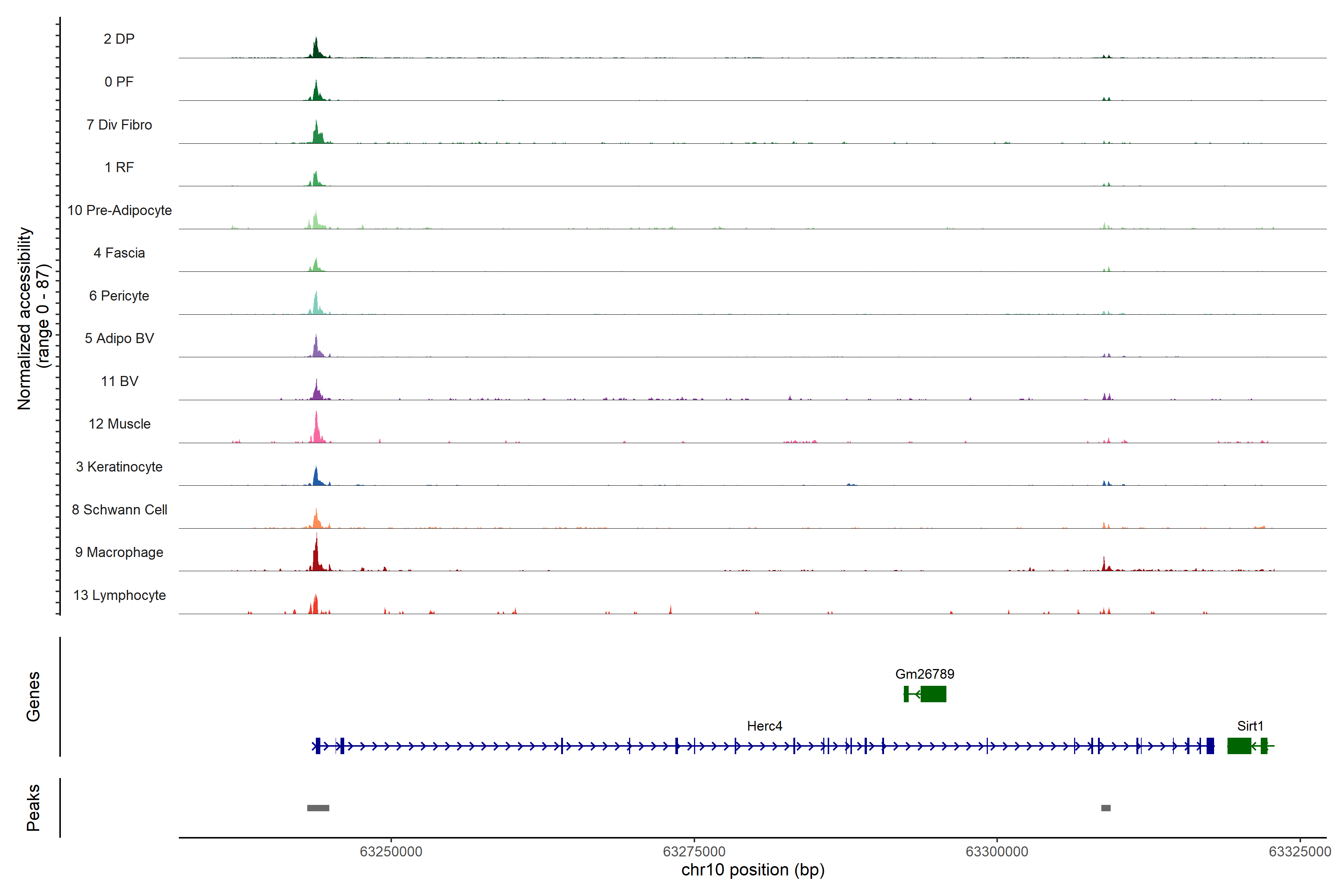Screen dimensions: 1344x896
Task: Click the Gm26789 green gene box
Action: point(933,694)
